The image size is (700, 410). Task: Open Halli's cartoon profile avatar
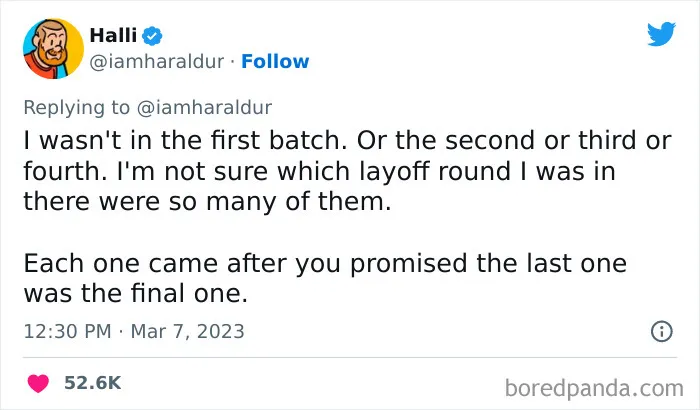point(53,49)
